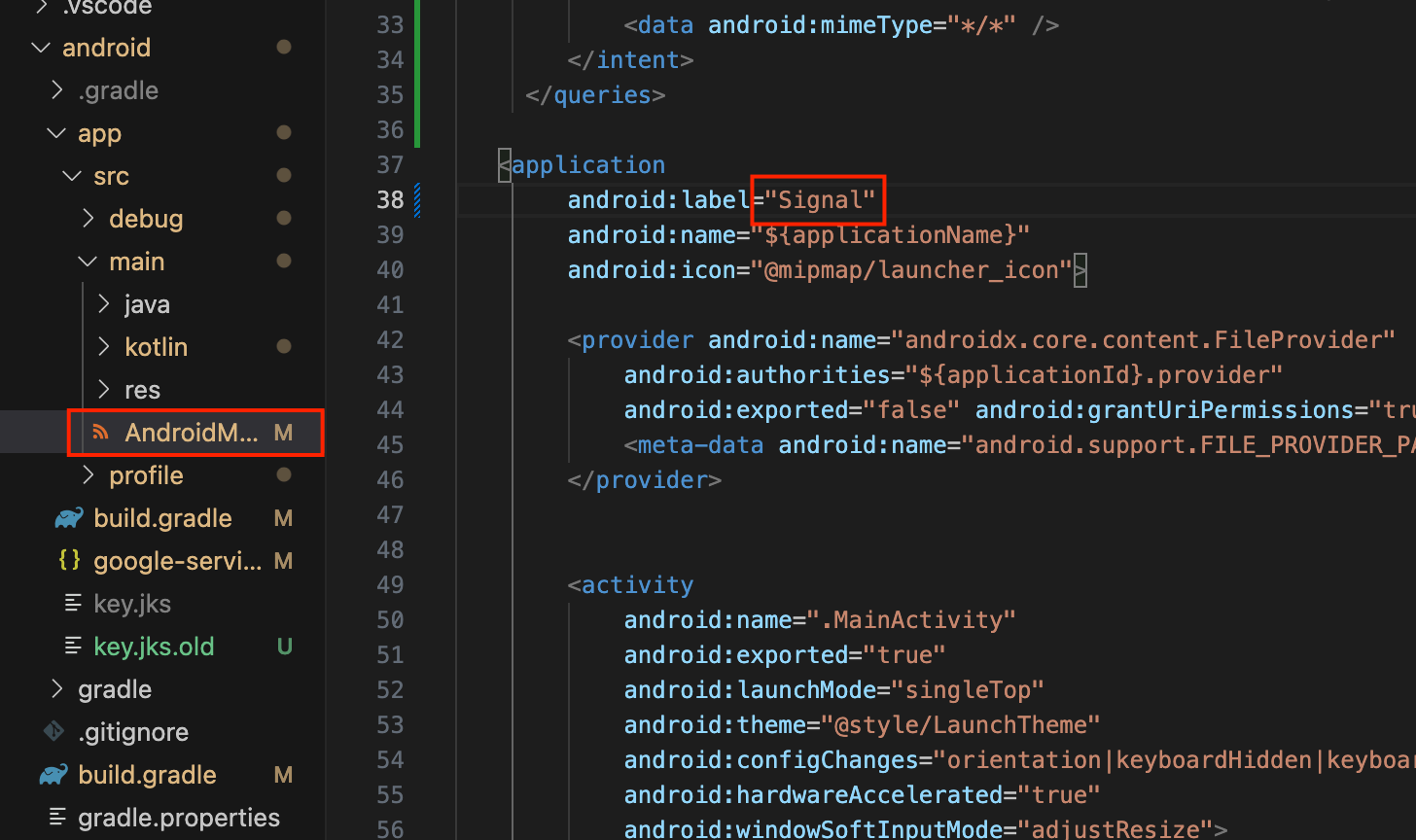Click the lines icon beside key.jks
This screenshot has width=1416, height=840.
pos(73,604)
